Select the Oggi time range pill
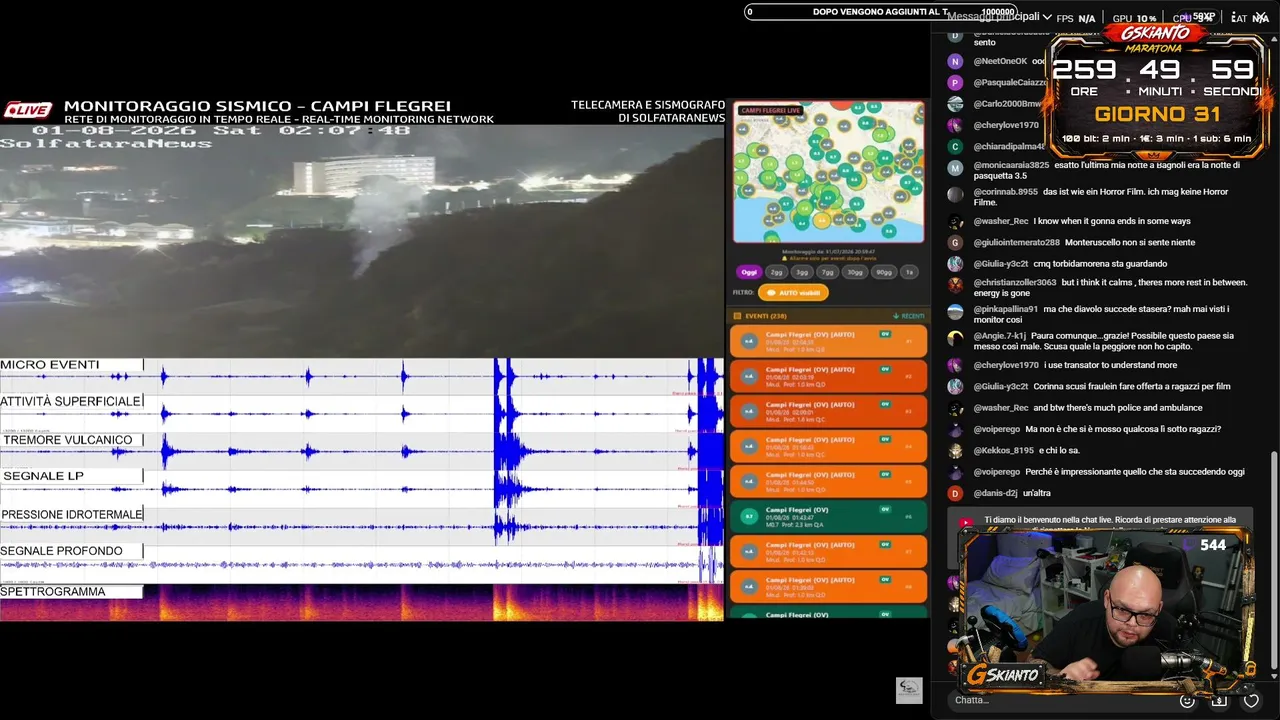This screenshot has height=720, width=1280. [x=749, y=272]
